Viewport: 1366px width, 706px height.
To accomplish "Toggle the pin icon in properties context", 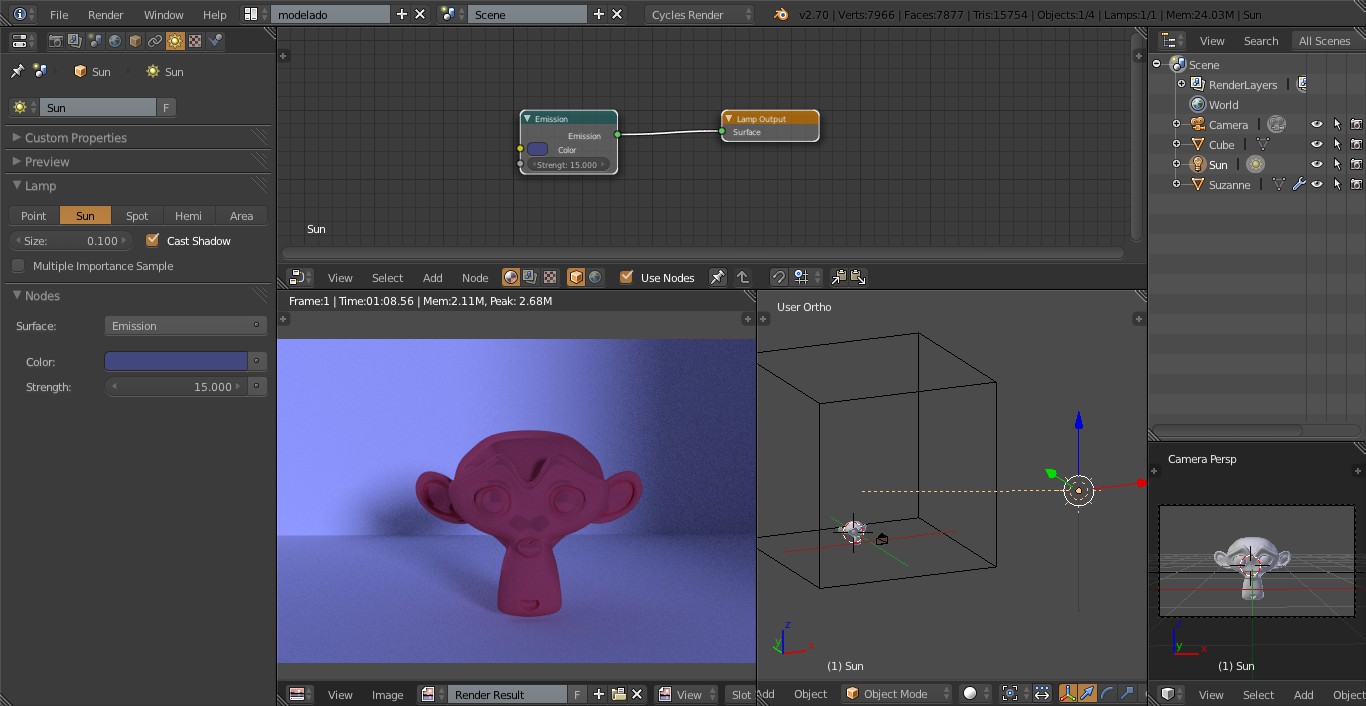I will tap(17, 71).
